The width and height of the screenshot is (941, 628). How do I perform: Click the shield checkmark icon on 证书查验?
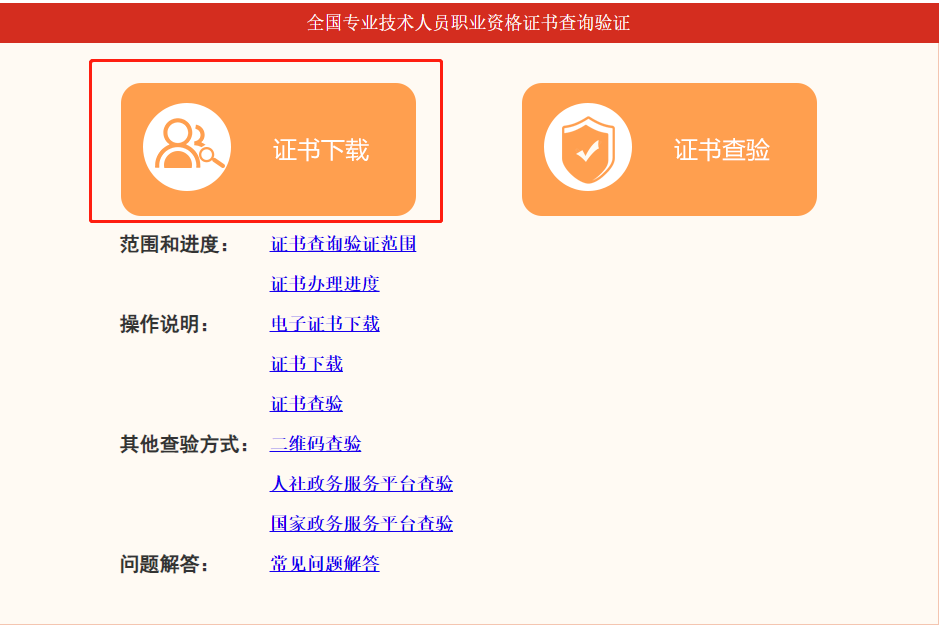coord(588,147)
